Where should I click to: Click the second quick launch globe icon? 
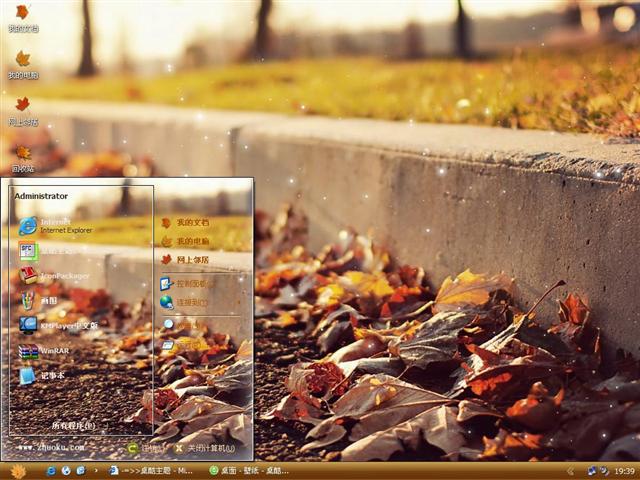click(x=66, y=471)
